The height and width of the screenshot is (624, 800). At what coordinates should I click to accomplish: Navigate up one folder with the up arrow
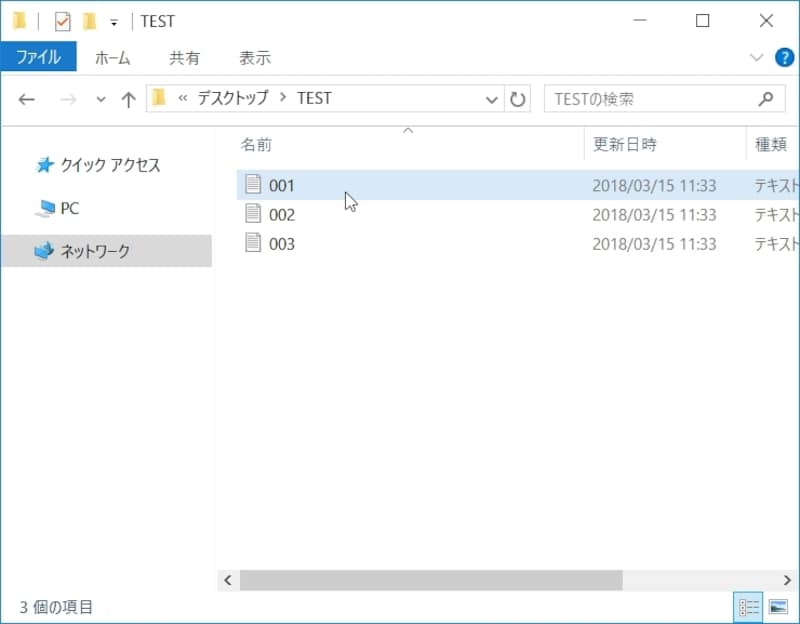click(128, 98)
